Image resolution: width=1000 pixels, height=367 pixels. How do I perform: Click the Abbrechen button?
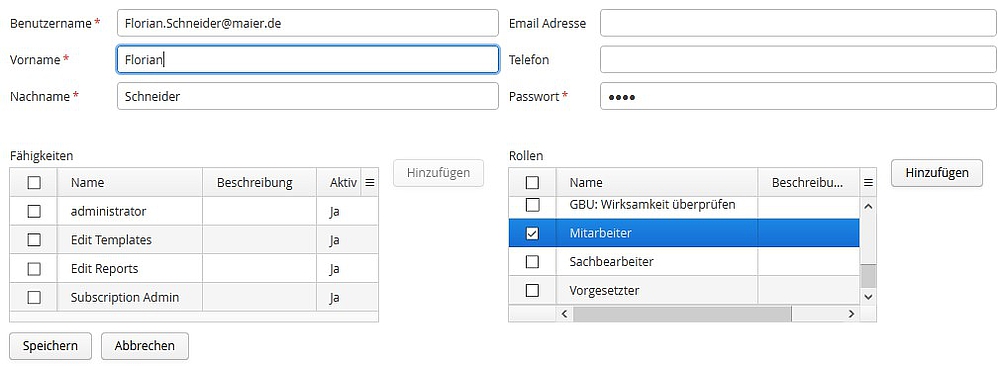(x=145, y=346)
